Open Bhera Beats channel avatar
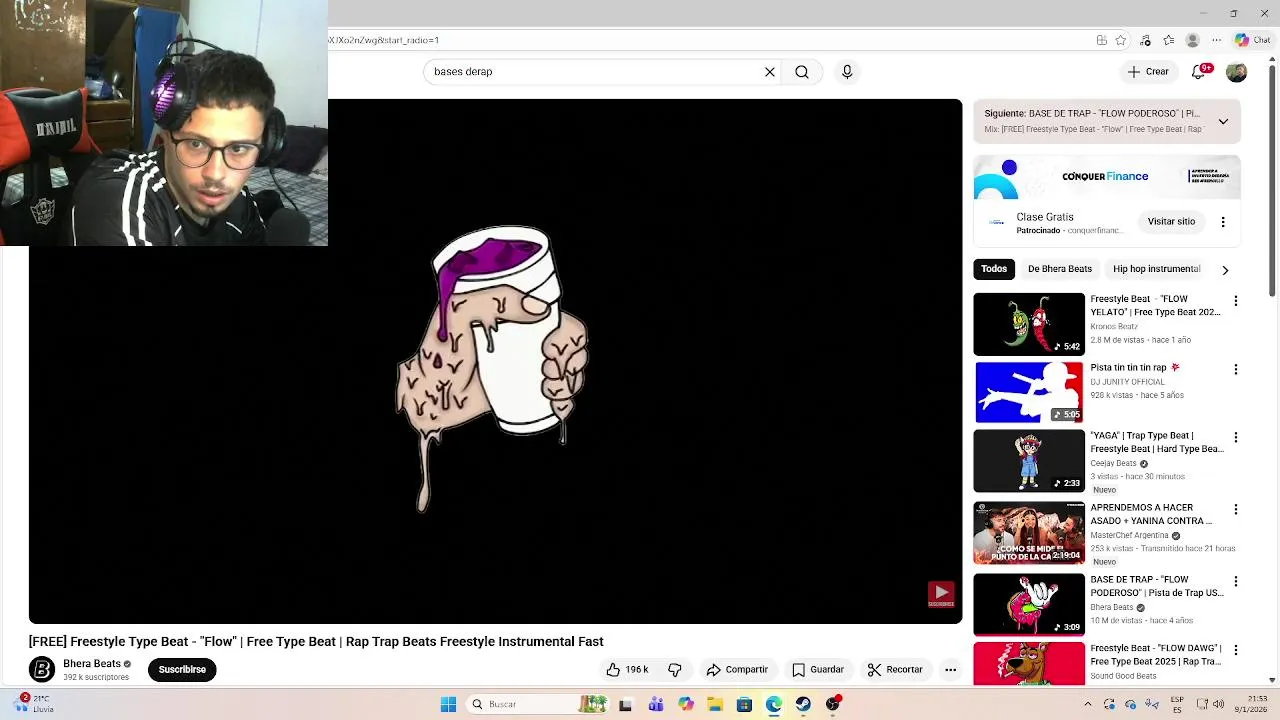Viewport: 1280px width, 720px height. coord(42,670)
